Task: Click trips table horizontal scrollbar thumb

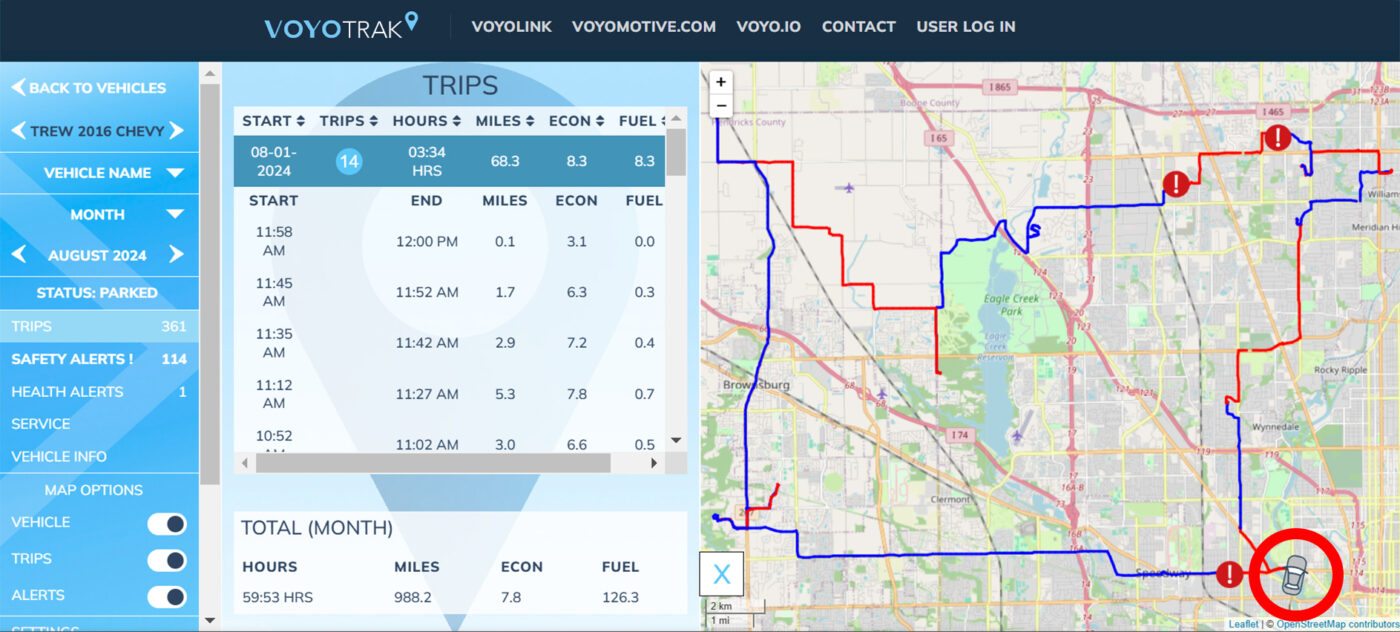Action: click(x=433, y=464)
